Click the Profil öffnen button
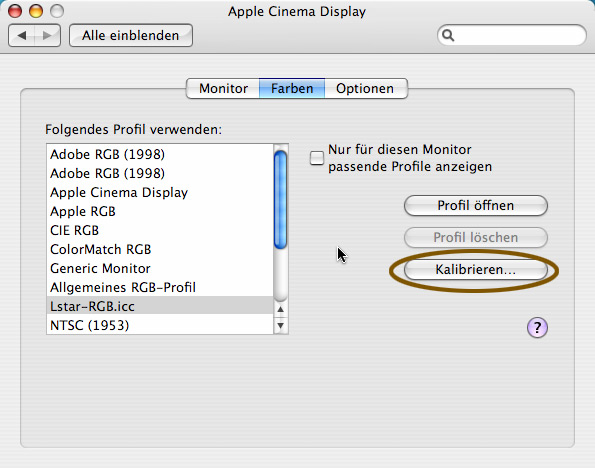 tap(476, 205)
